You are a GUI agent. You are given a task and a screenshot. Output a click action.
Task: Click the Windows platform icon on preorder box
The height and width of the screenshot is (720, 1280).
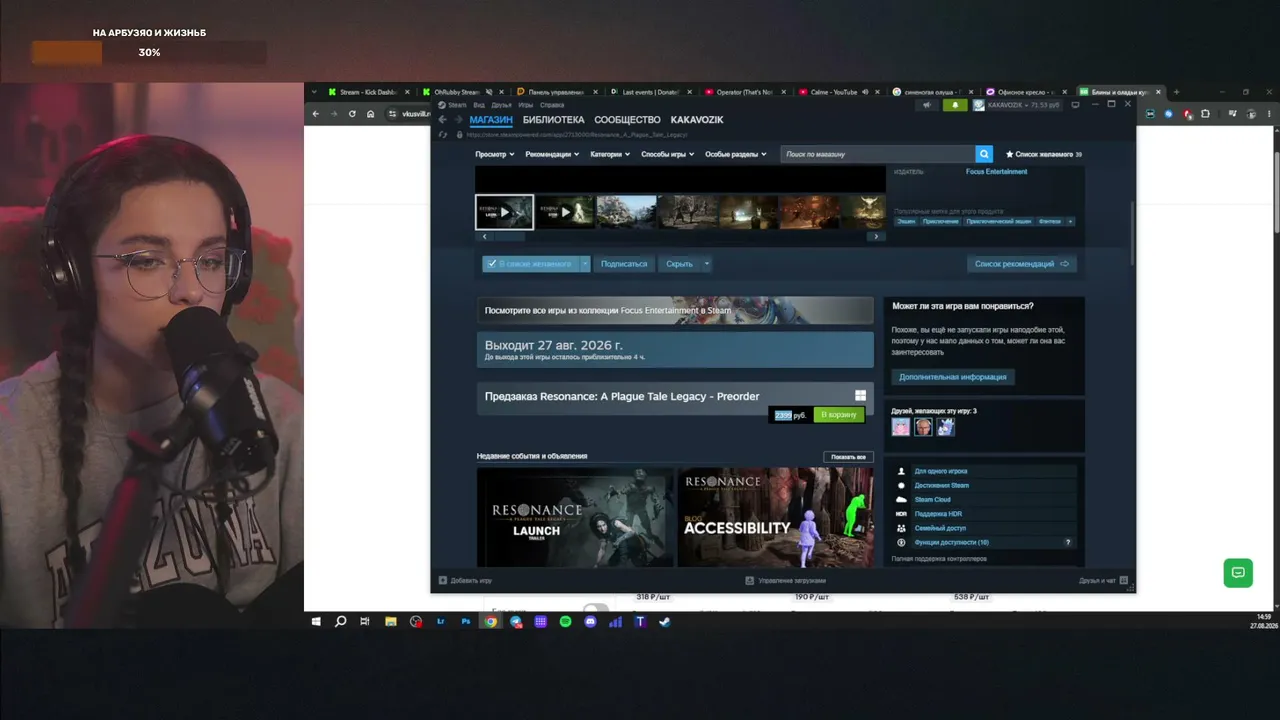pos(860,396)
